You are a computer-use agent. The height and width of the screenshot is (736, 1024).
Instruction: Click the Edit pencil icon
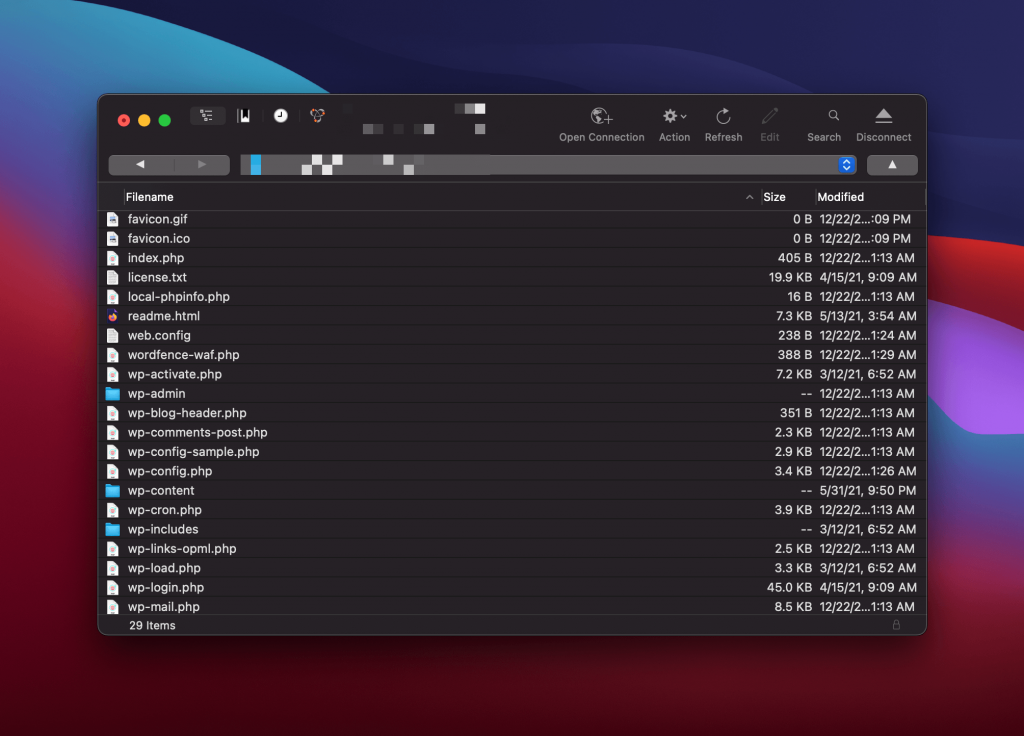[x=769, y=117]
